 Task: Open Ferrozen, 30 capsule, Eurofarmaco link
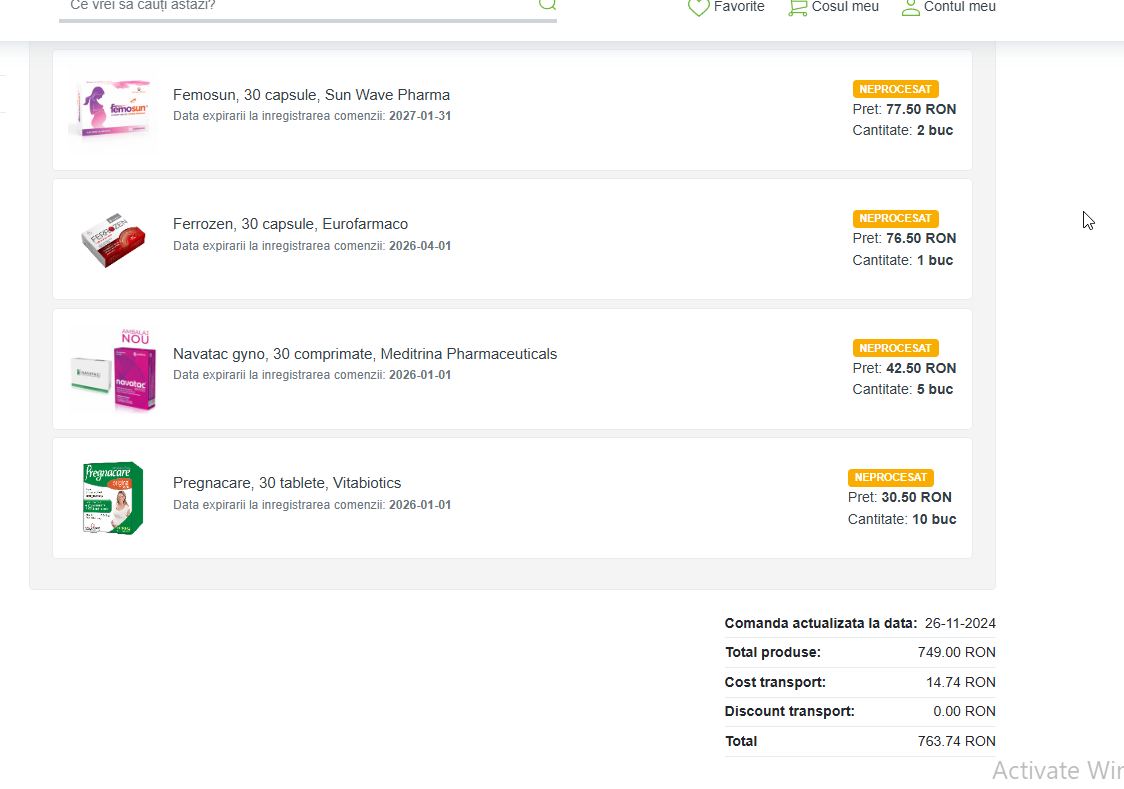point(290,224)
